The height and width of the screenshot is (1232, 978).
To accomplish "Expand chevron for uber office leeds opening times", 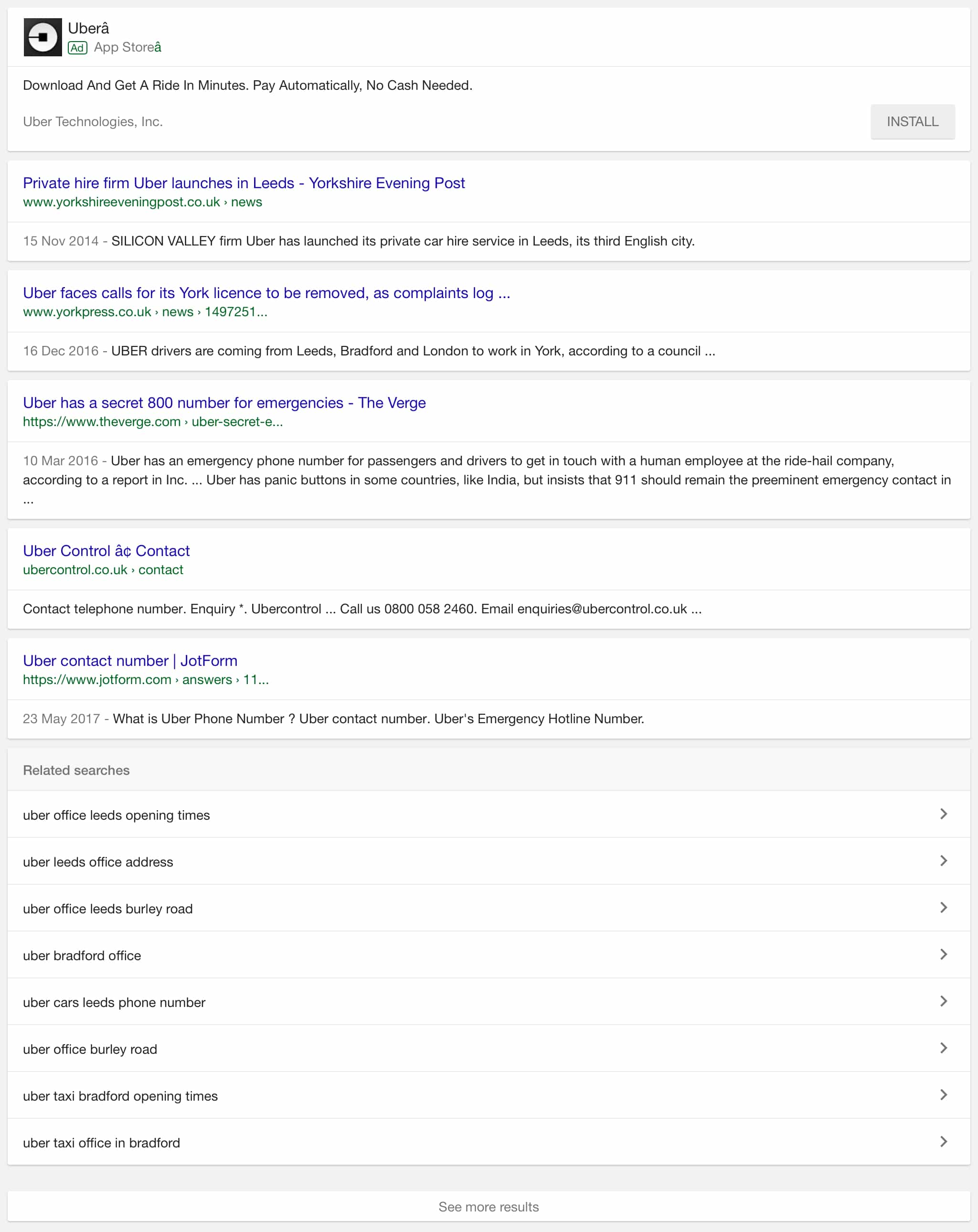I will (x=943, y=814).
